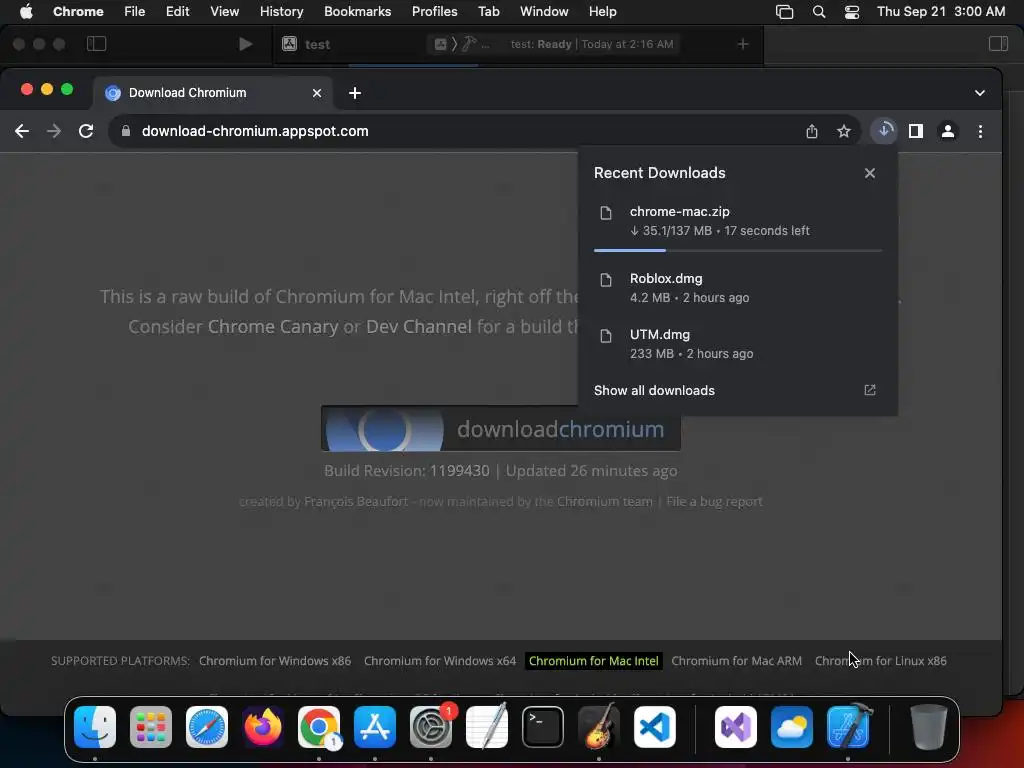Click Xcode Run play button
The image size is (1024, 768).
246,44
